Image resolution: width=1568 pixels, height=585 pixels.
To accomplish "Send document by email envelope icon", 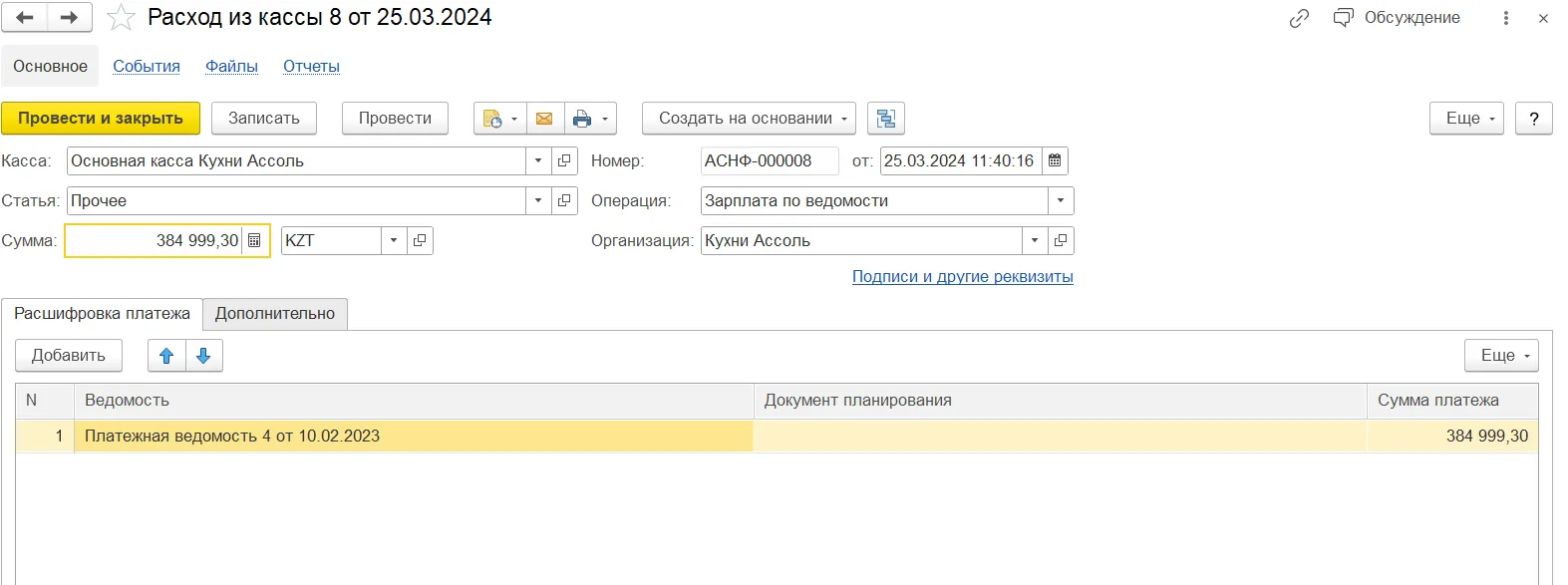I will (x=544, y=119).
